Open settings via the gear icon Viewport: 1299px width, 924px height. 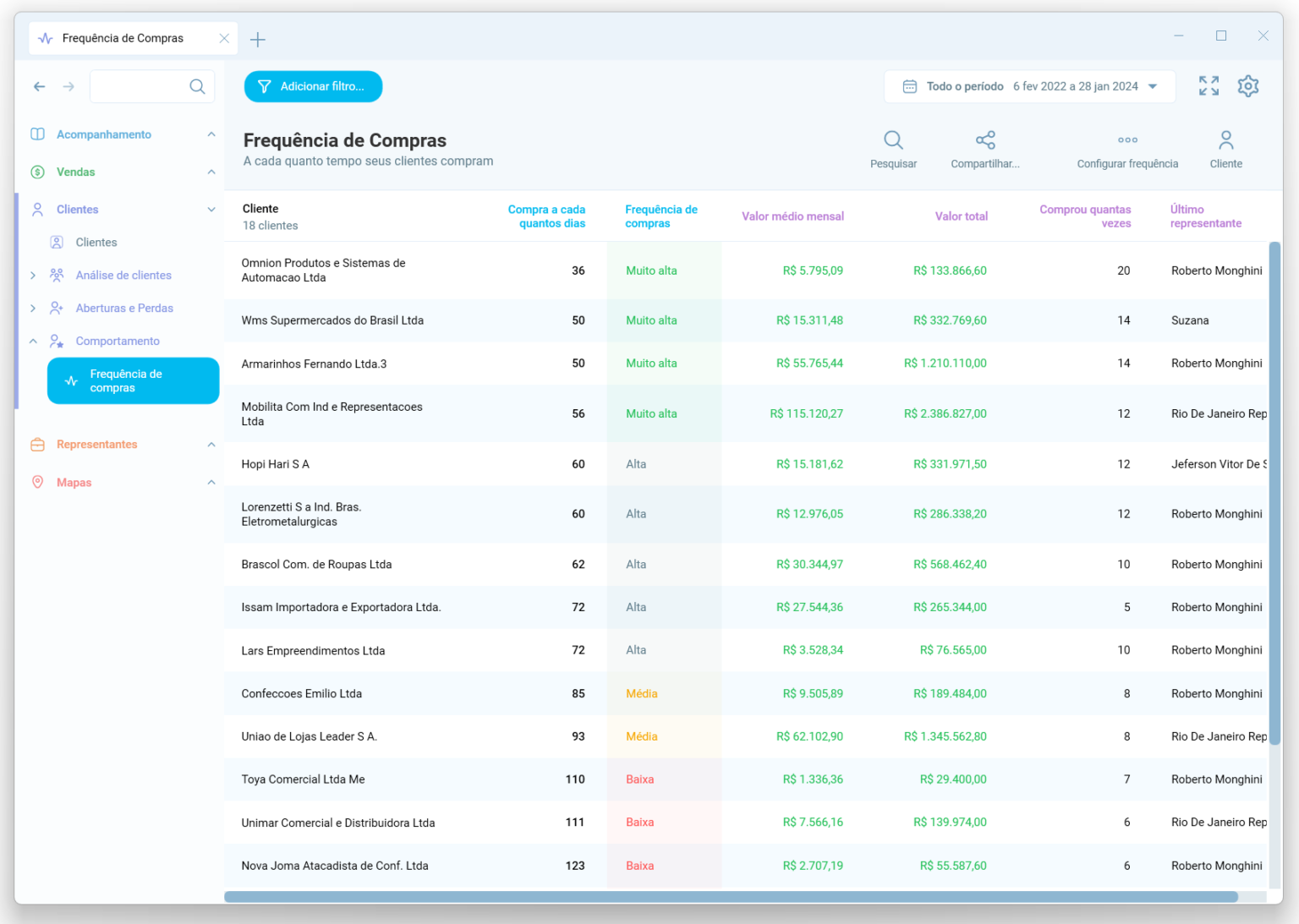pyautogui.click(x=1247, y=86)
